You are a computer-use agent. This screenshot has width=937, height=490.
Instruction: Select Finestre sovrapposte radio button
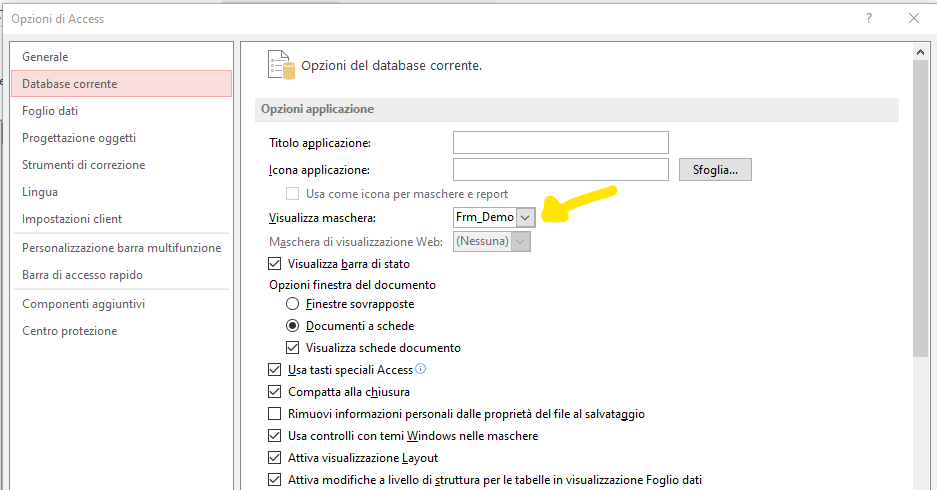coord(292,304)
